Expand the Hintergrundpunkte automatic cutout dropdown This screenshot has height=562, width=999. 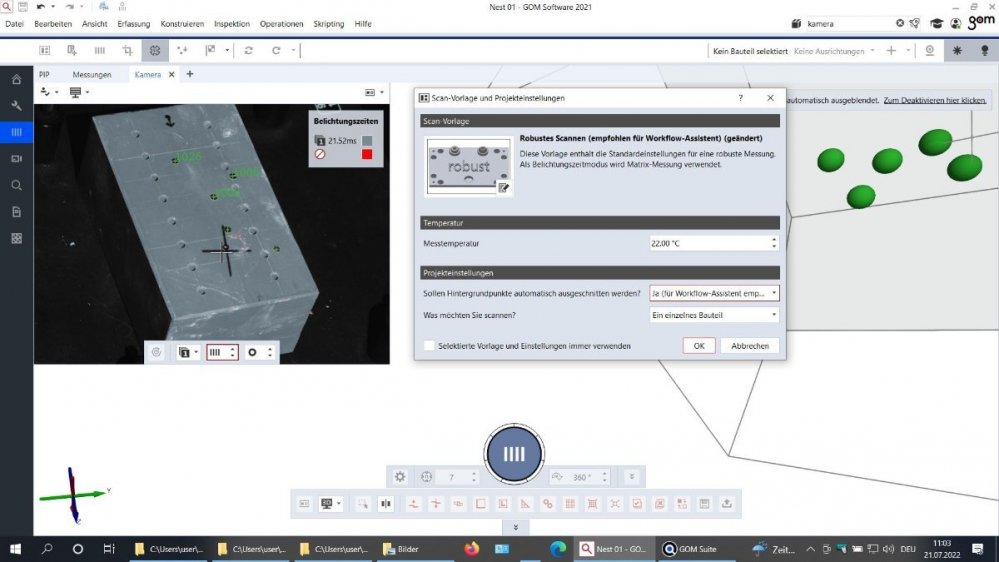714,294
